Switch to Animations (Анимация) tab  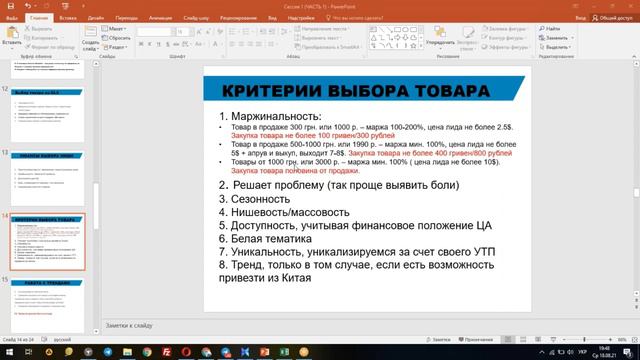pyautogui.click(x=160, y=18)
